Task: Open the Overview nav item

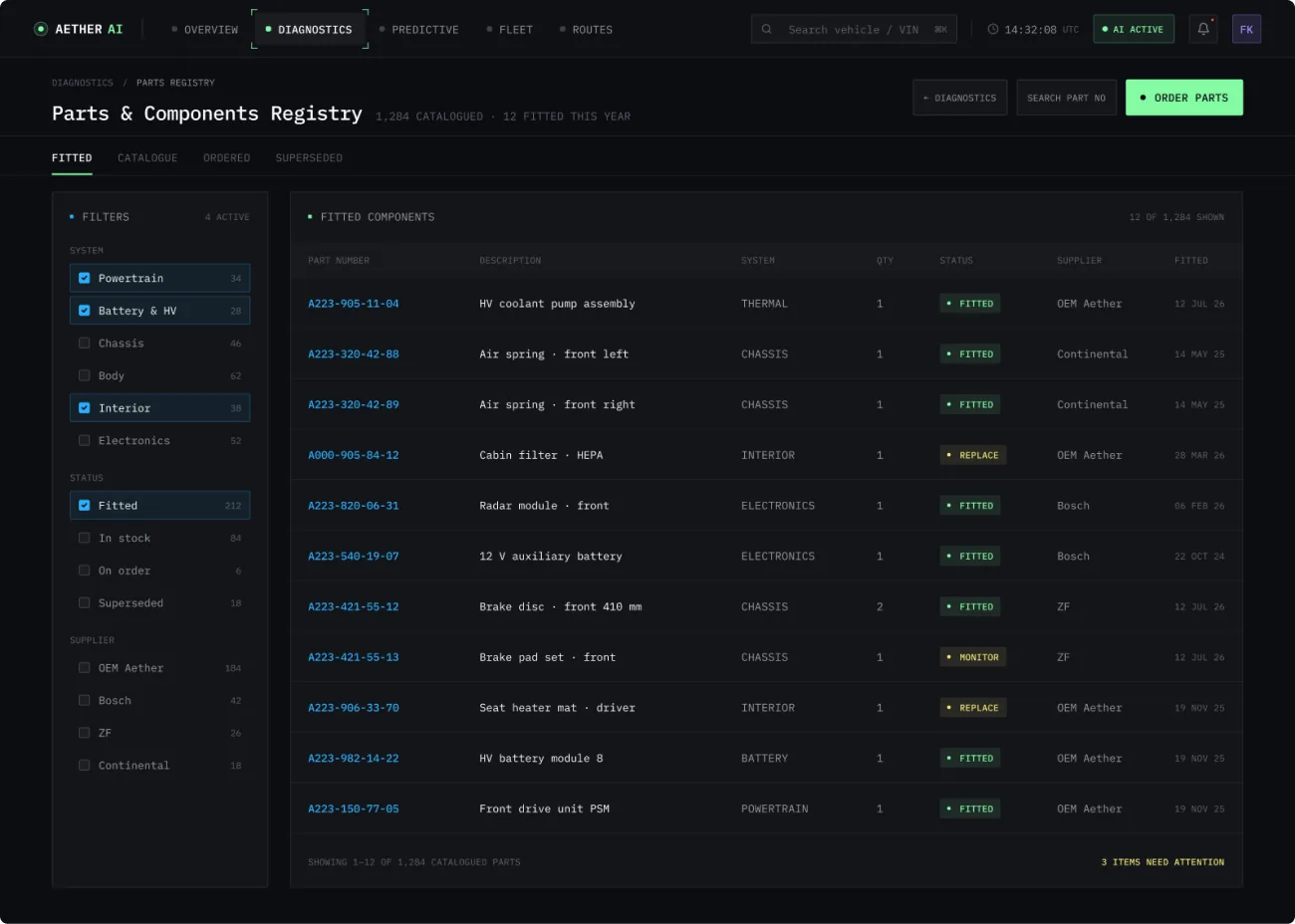Action: coord(205,30)
